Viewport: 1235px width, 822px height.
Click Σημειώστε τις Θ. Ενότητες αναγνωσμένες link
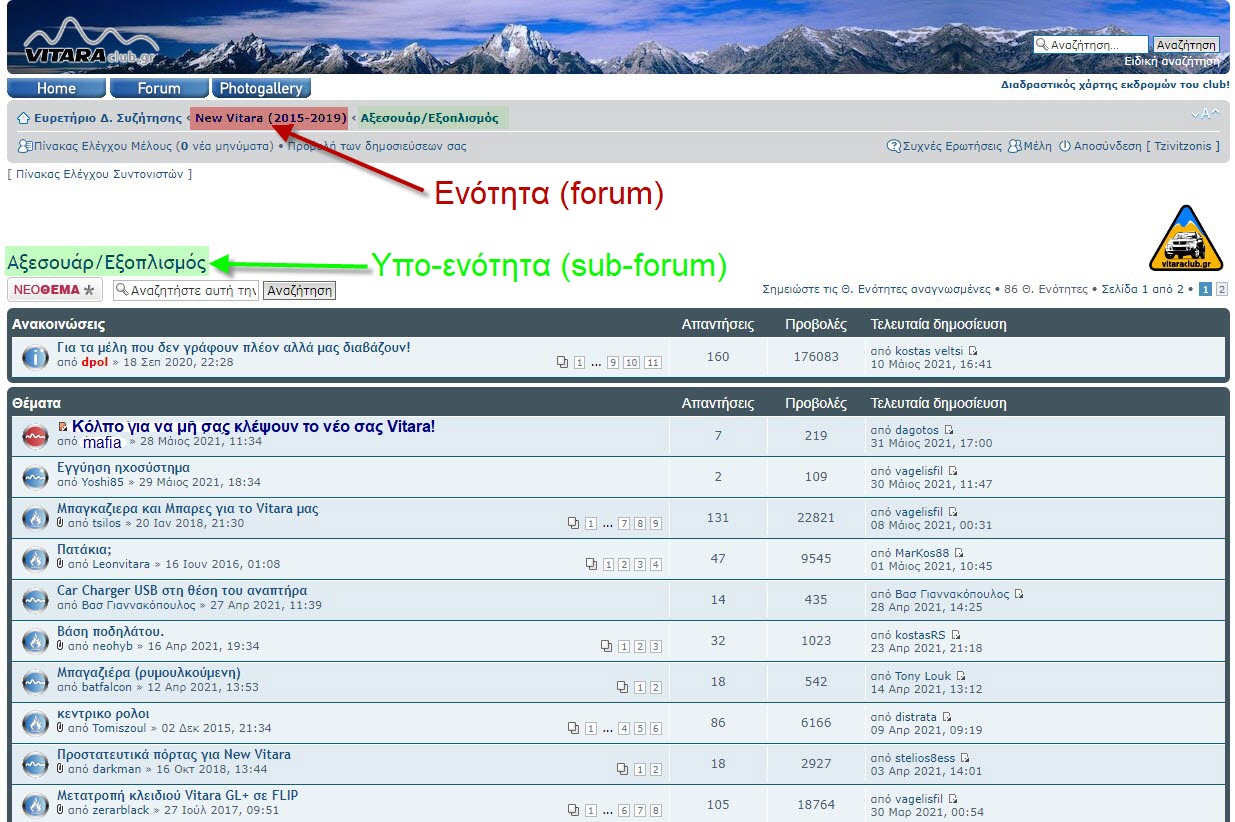[x=876, y=289]
